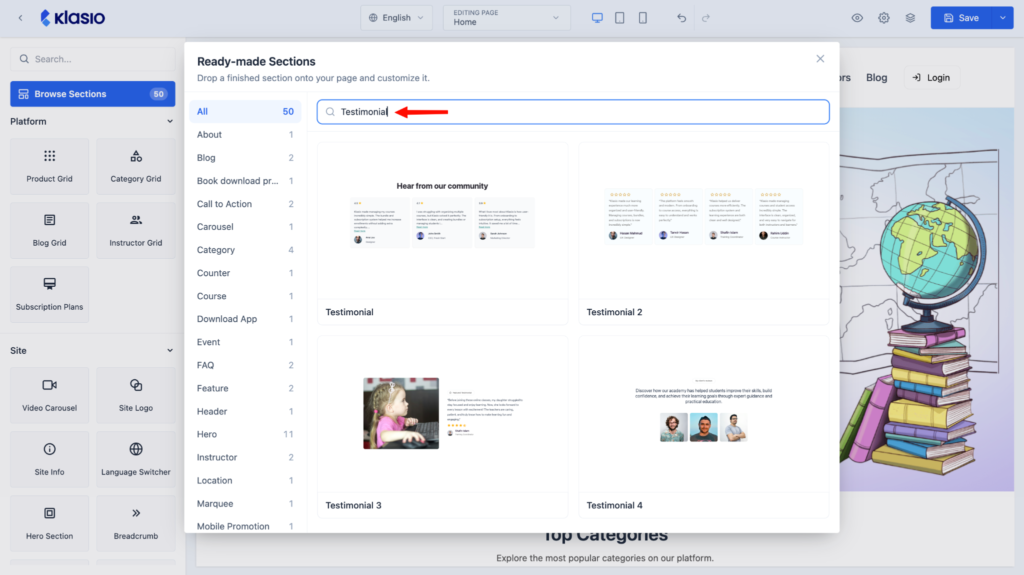Select the Carousel category

click(245, 227)
